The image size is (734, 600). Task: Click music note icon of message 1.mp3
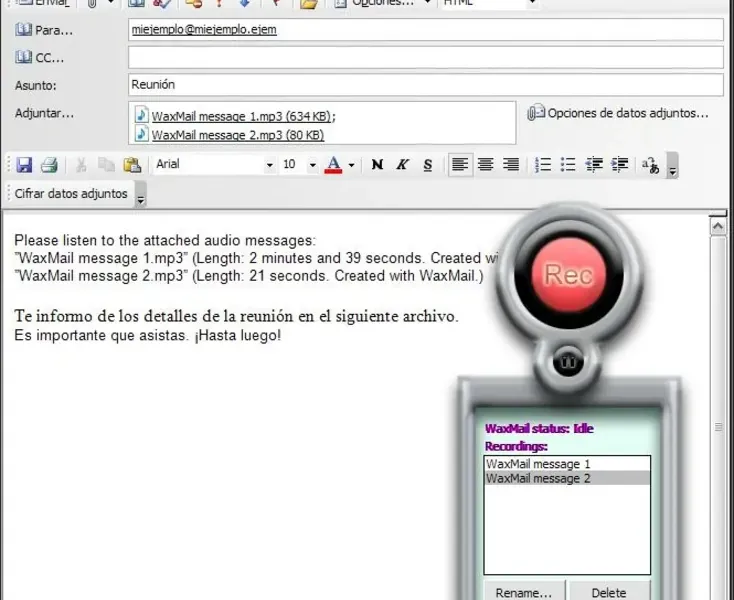click(141, 115)
